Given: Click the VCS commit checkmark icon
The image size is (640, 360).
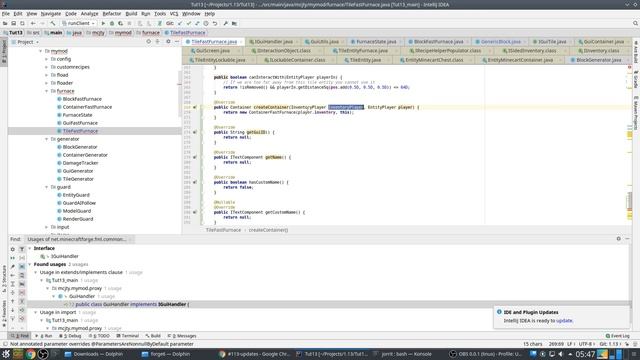Looking at the screenshot, I should [x=189, y=24].
